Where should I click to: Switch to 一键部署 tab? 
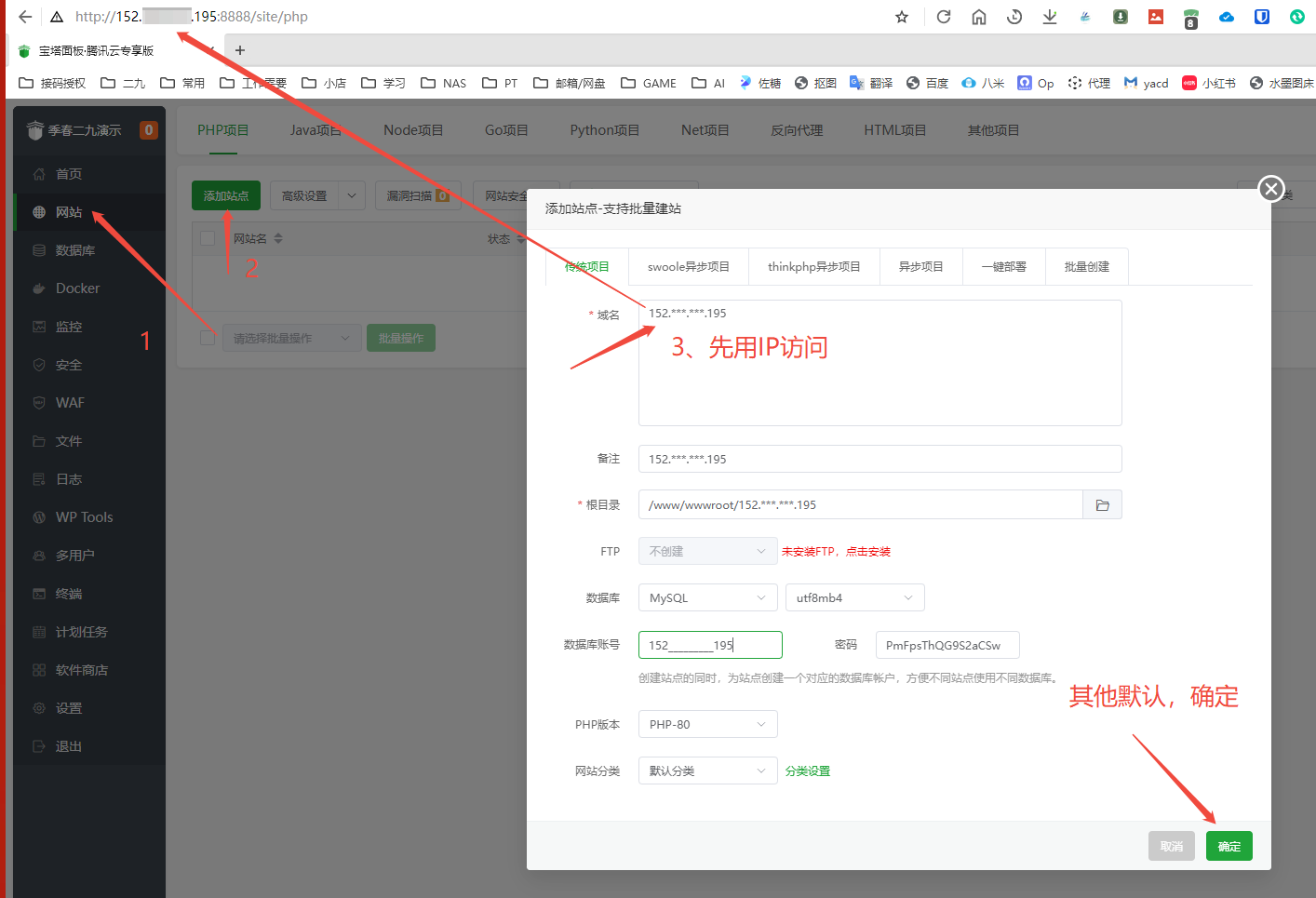coord(1003,266)
